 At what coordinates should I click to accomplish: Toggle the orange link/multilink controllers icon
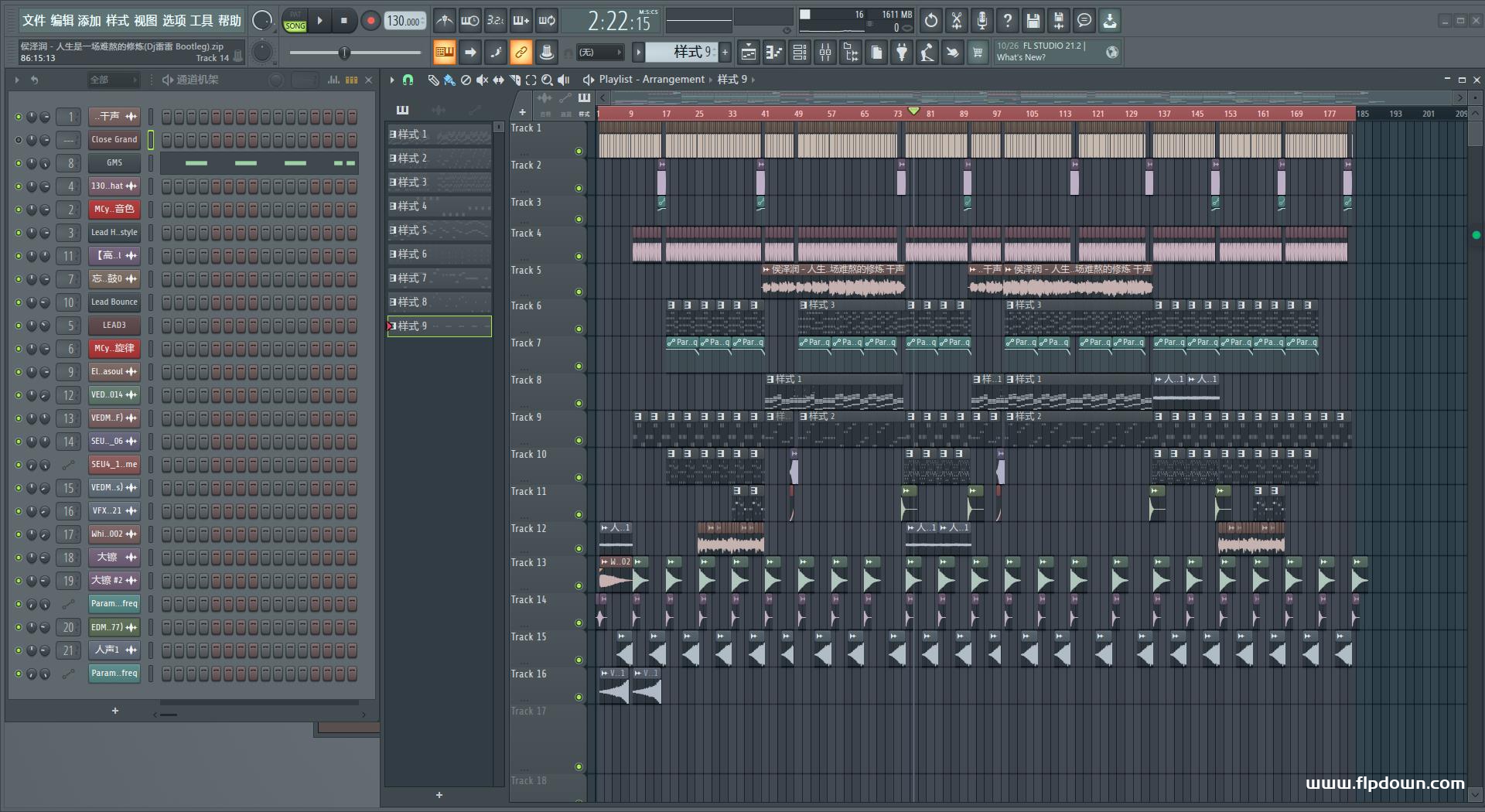click(521, 53)
